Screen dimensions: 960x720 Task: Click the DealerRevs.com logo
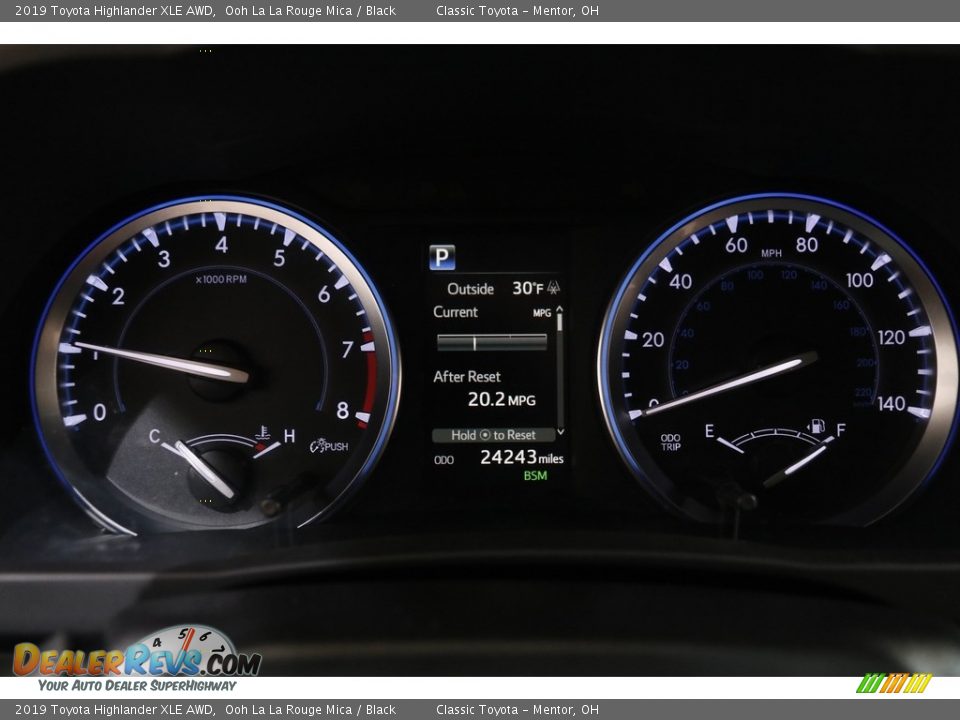[137, 659]
